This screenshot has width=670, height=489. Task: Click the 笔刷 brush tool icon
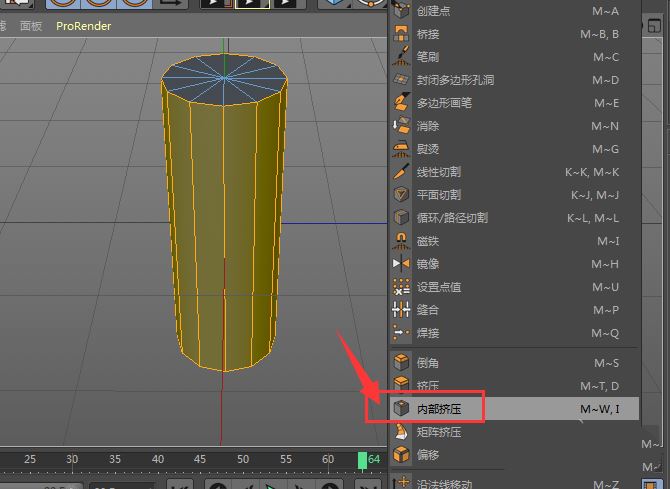(x=401, y=57)
